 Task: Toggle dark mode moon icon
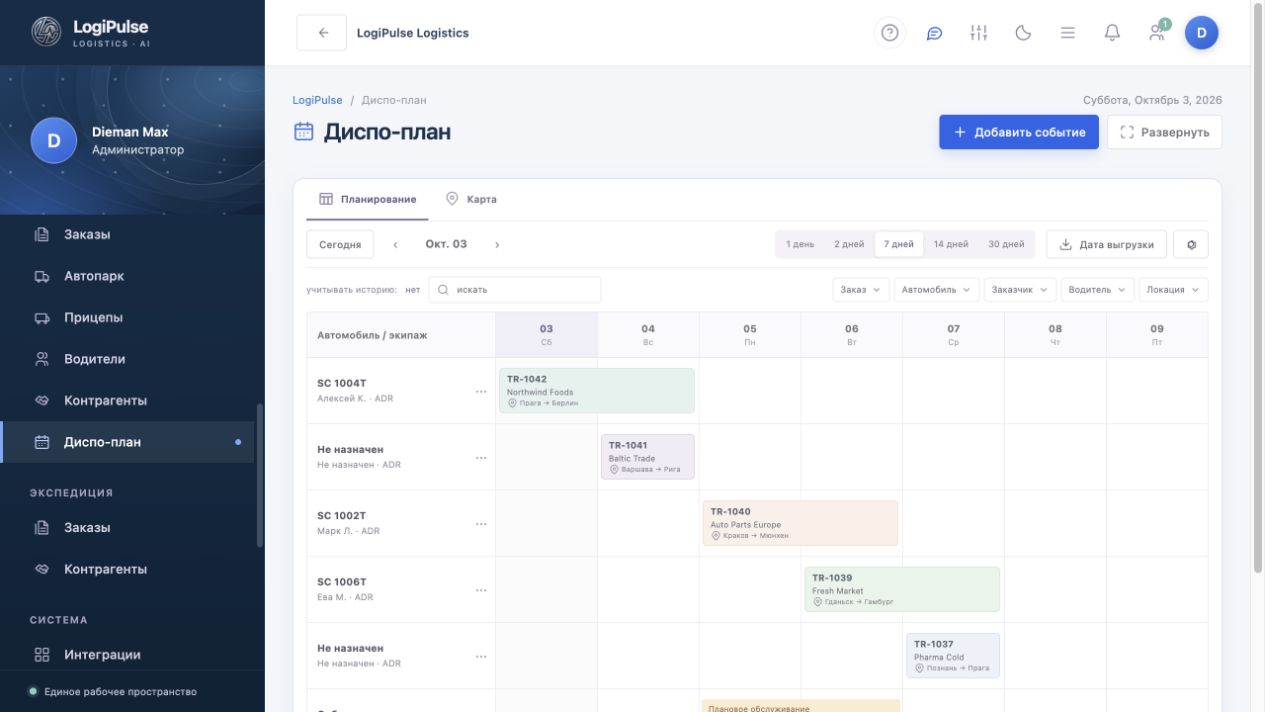[x=1023, y=33]
